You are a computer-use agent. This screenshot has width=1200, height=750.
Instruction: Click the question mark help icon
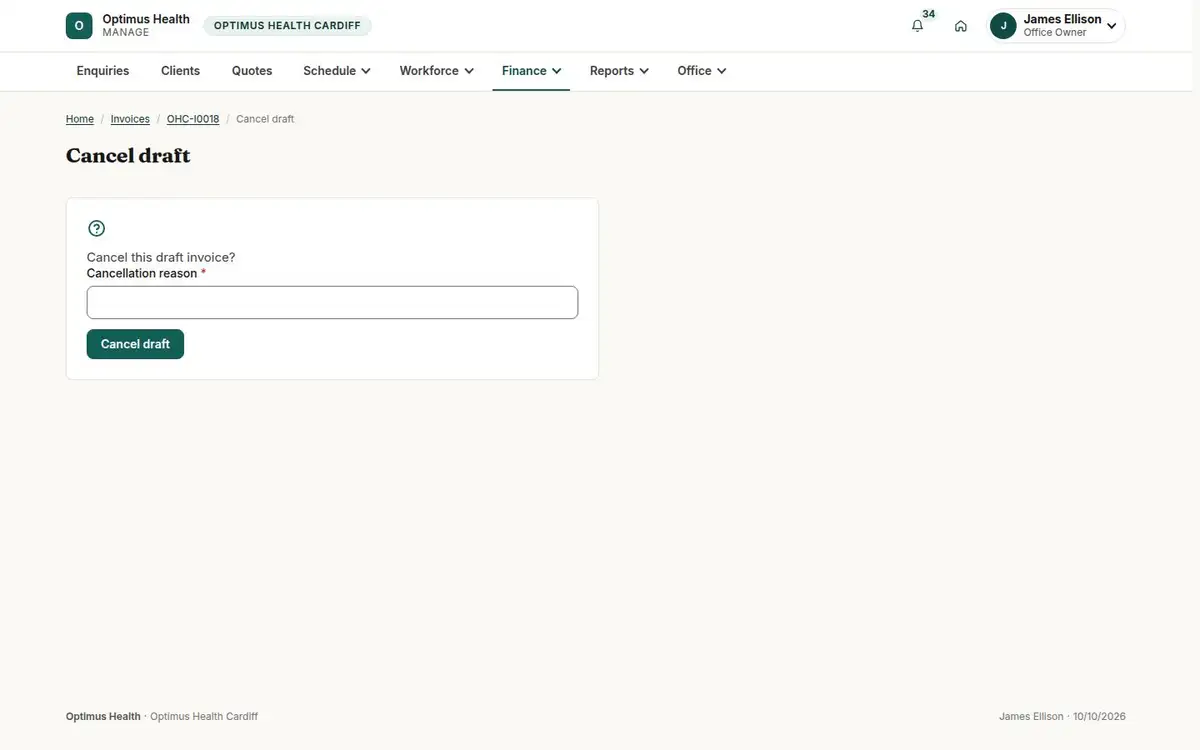point(96,228)
